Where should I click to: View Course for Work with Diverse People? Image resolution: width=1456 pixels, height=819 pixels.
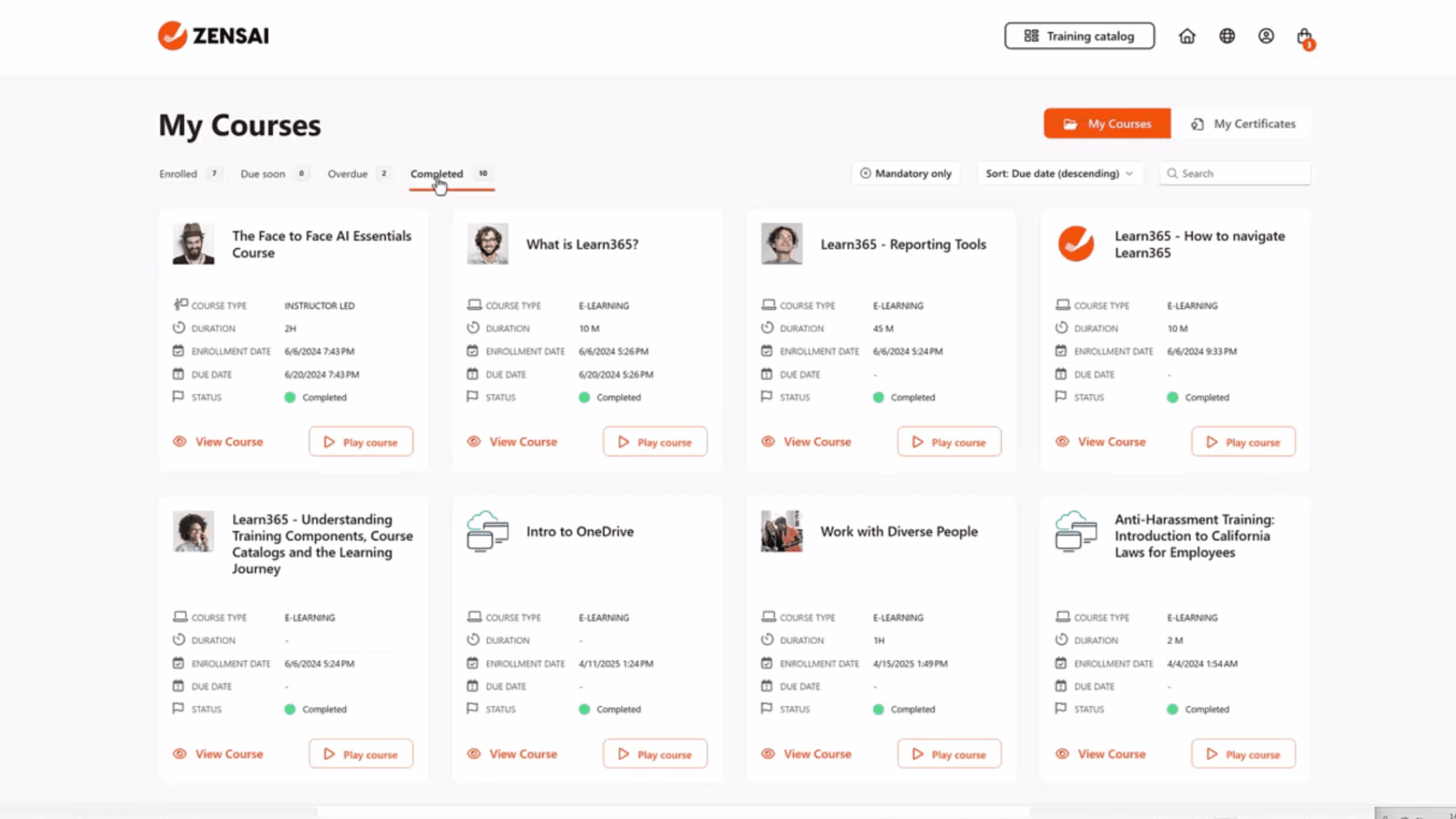(807, 754)
